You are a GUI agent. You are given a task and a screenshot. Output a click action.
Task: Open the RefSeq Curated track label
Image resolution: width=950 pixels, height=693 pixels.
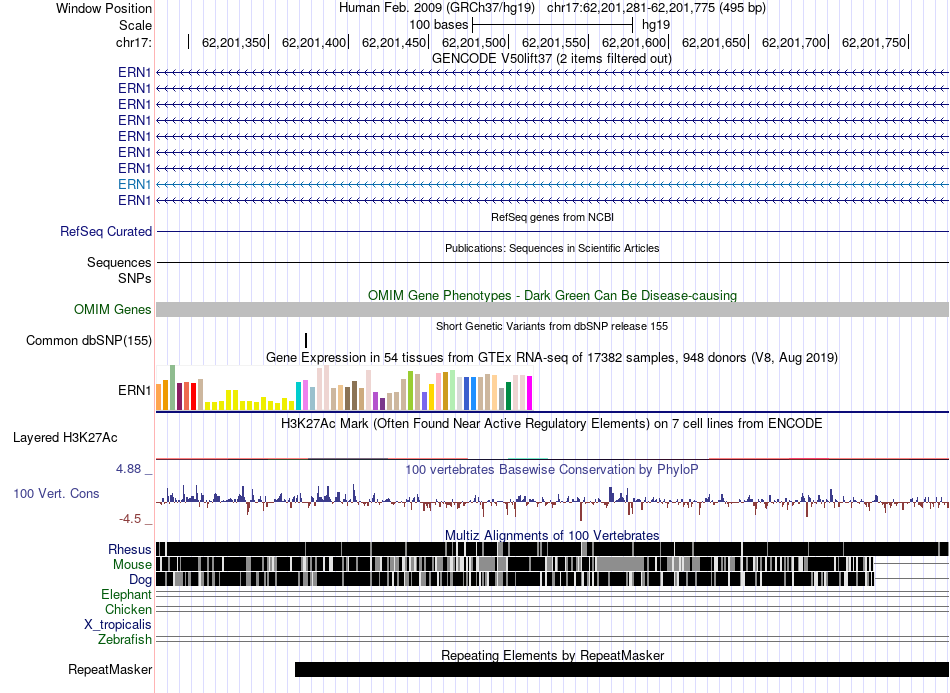tap(106, 231)
